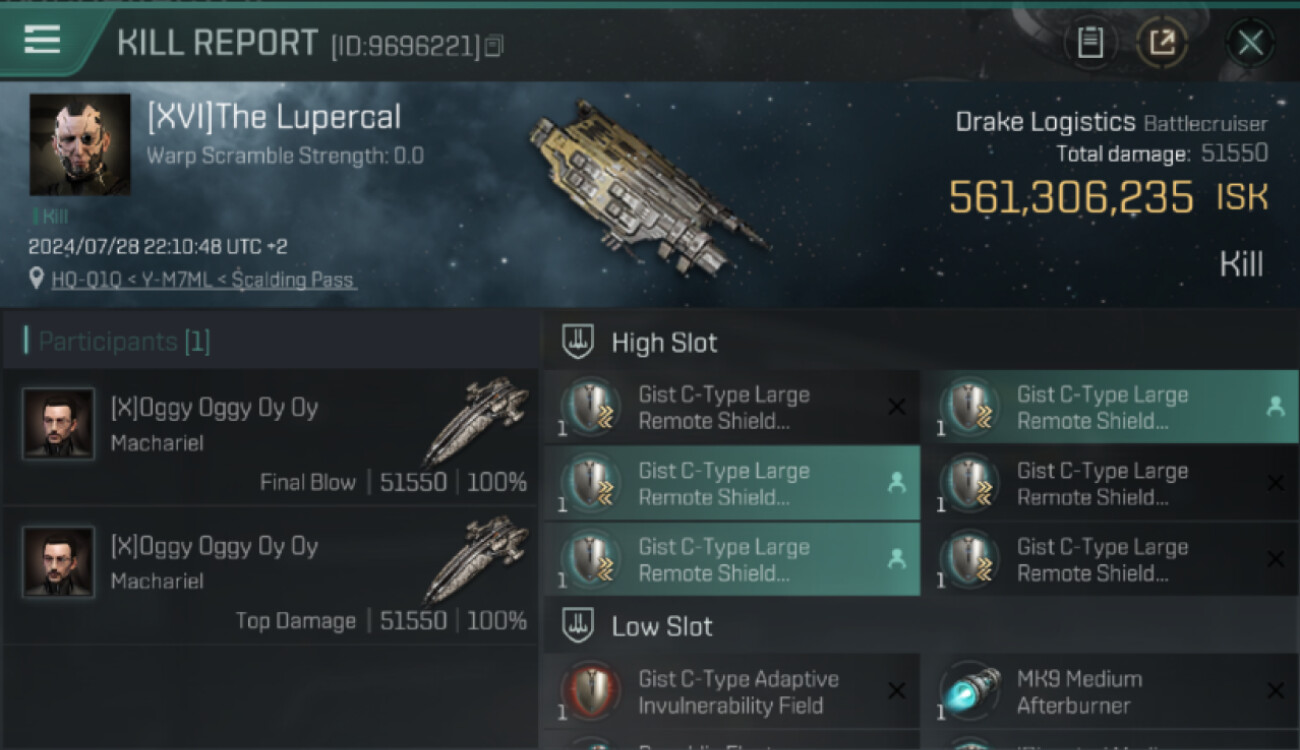
Task: Click the share export icon
Action: point(1161,43)
